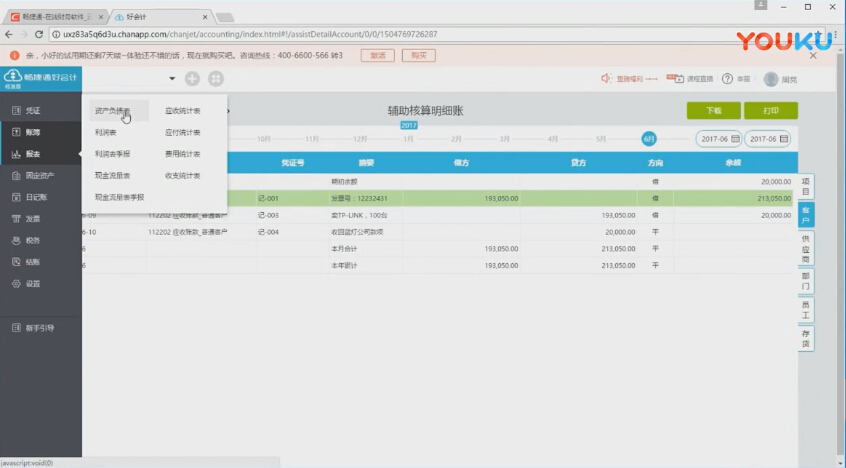Click the user avatar 周亮

pyautogui.click(x=771, y=79)
